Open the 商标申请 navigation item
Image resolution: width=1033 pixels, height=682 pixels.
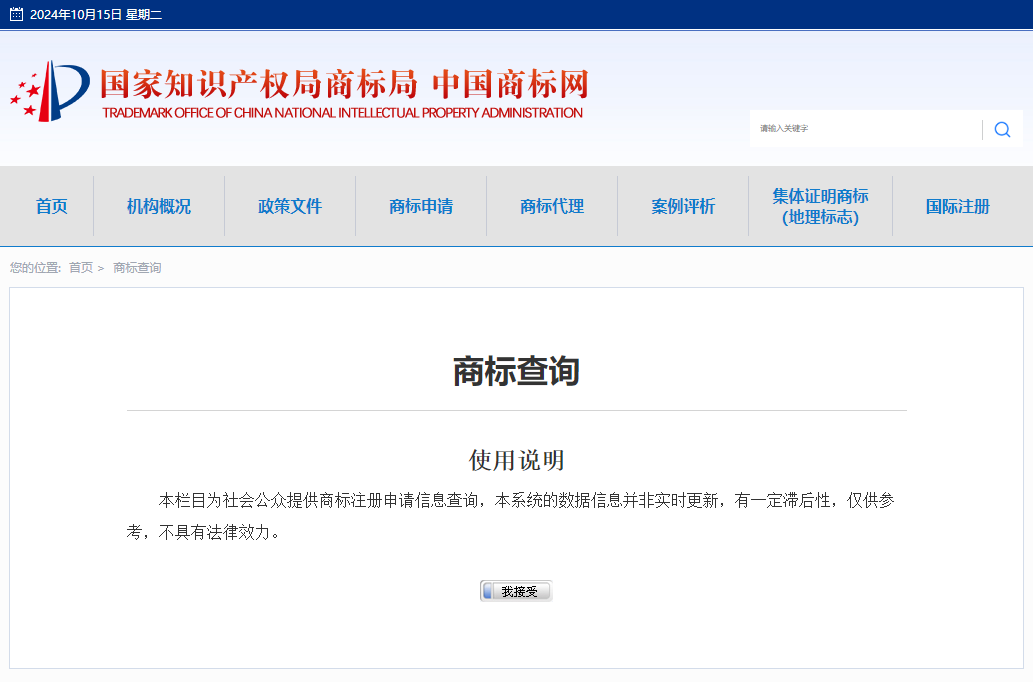(x=421, y=206)
